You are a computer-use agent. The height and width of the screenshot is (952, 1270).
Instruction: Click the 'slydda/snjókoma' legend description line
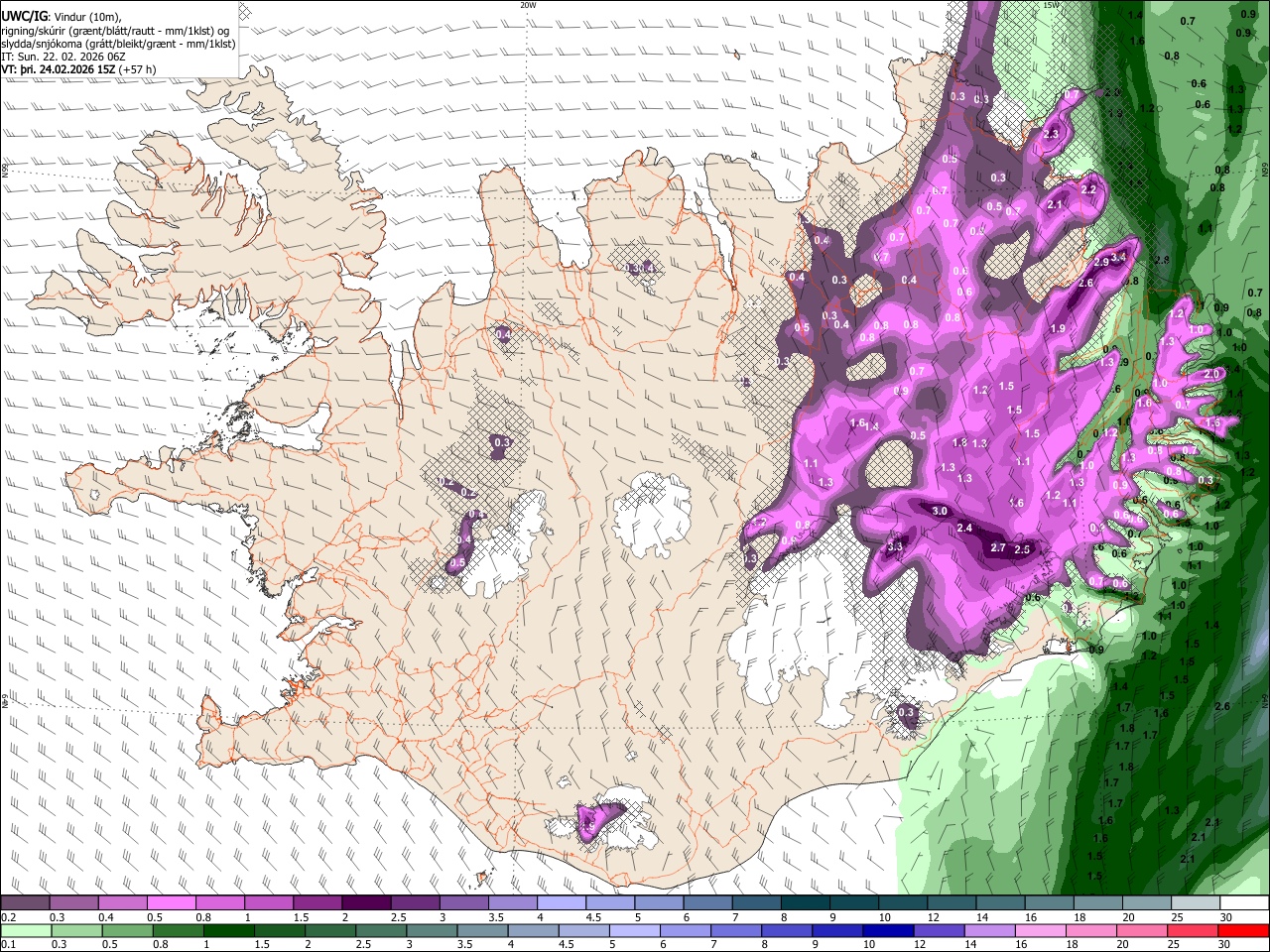(x=118, y=44)
